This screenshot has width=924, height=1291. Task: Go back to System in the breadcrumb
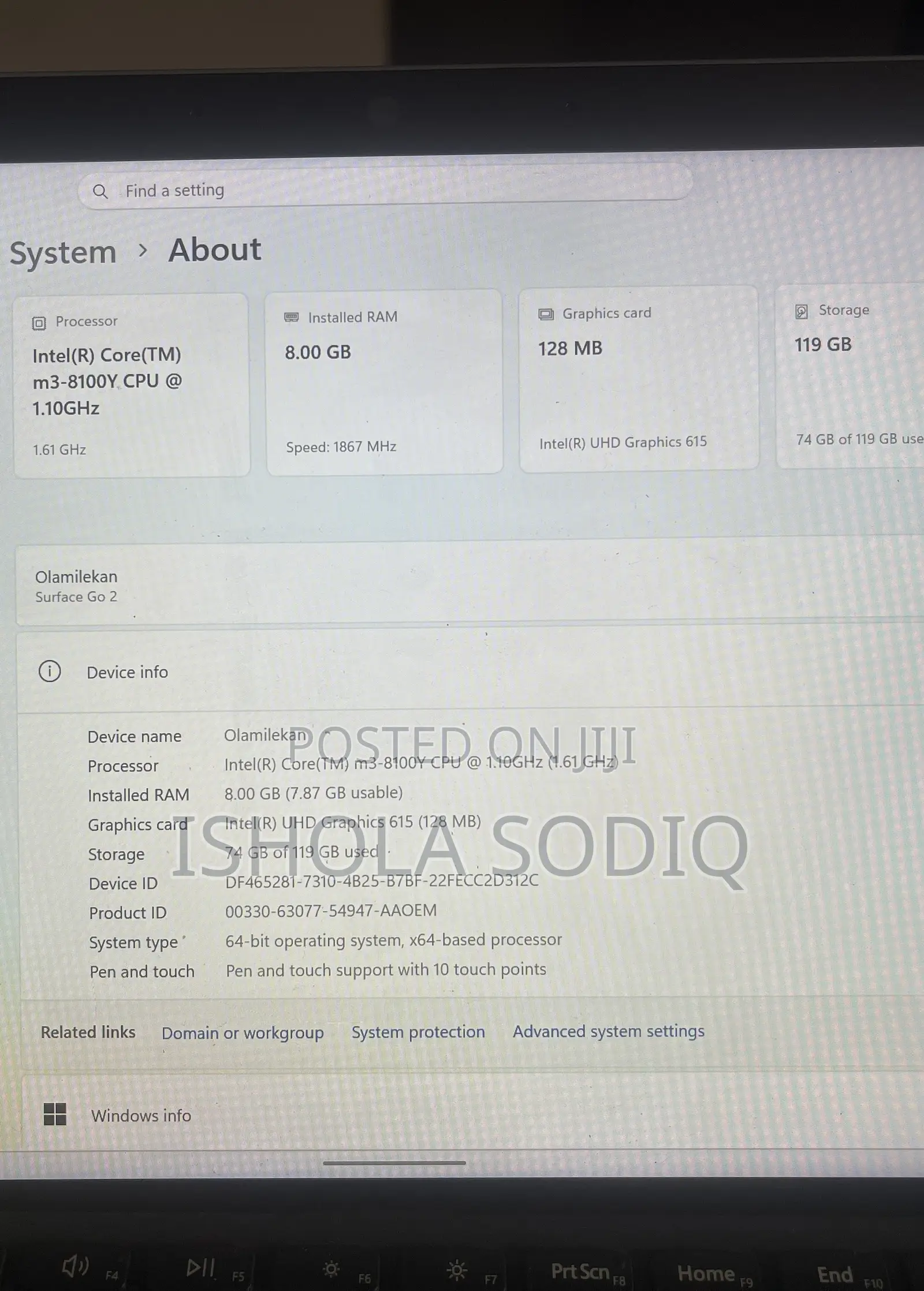pyautogui.click(x=63, y=253)
